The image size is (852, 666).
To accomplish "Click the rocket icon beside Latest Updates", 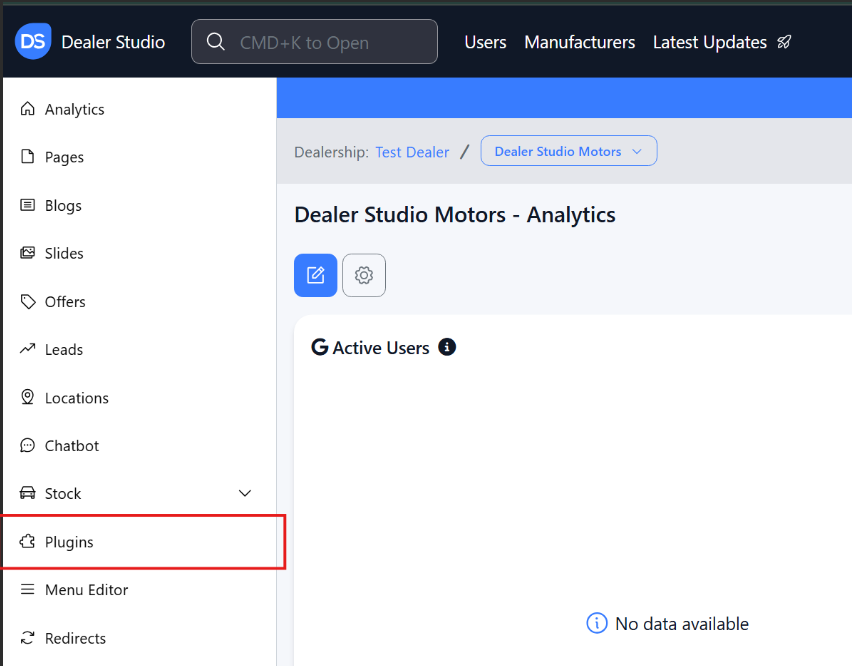I will point(784,42).
